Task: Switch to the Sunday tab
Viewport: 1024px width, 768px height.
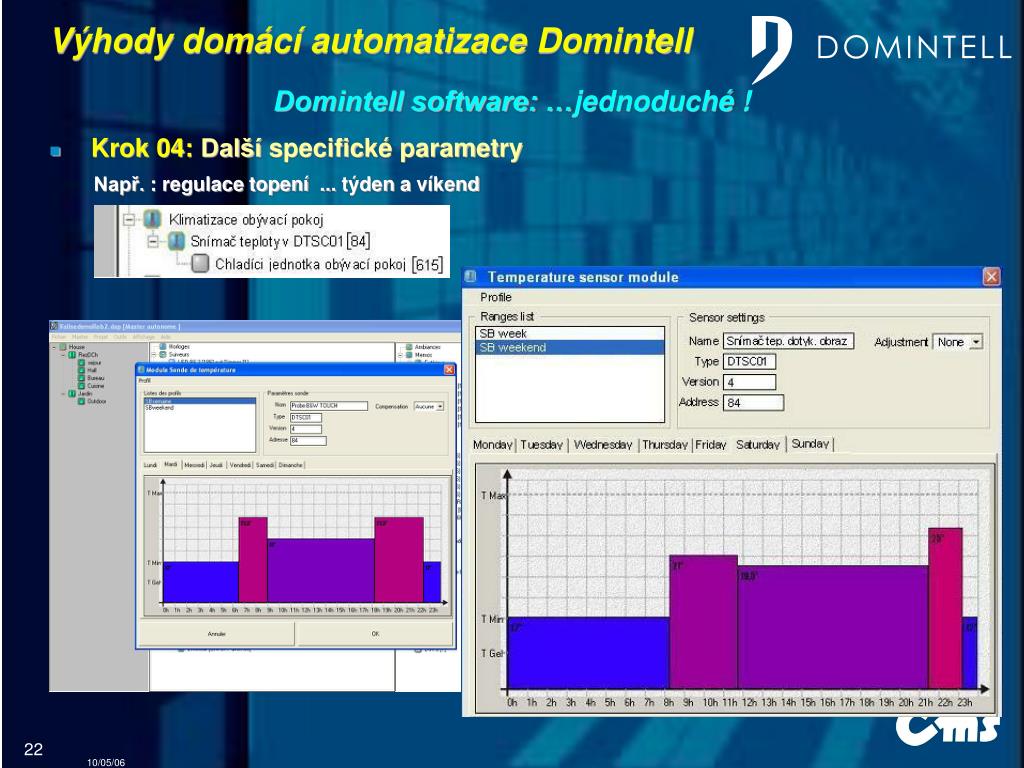Action: click(x=810, y=444)
